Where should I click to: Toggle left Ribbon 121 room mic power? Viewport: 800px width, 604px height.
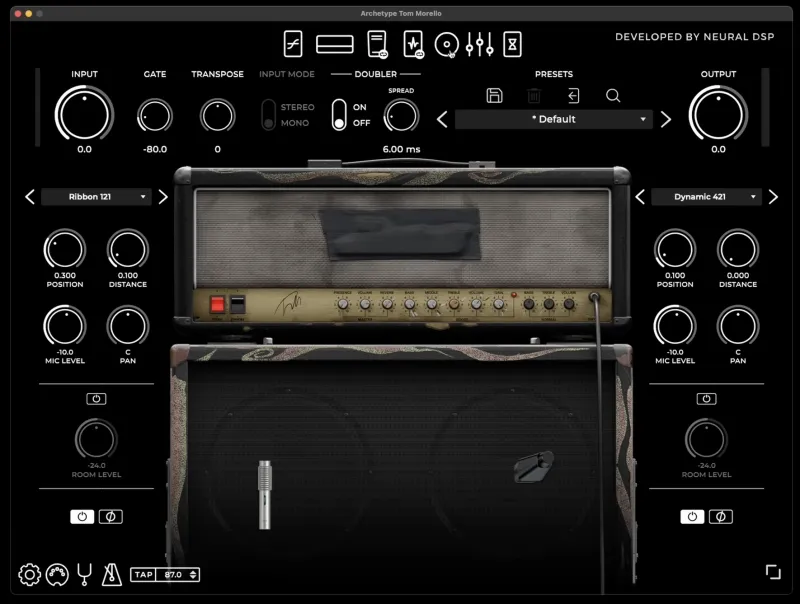pyautogui.click(x=96, y=398)
